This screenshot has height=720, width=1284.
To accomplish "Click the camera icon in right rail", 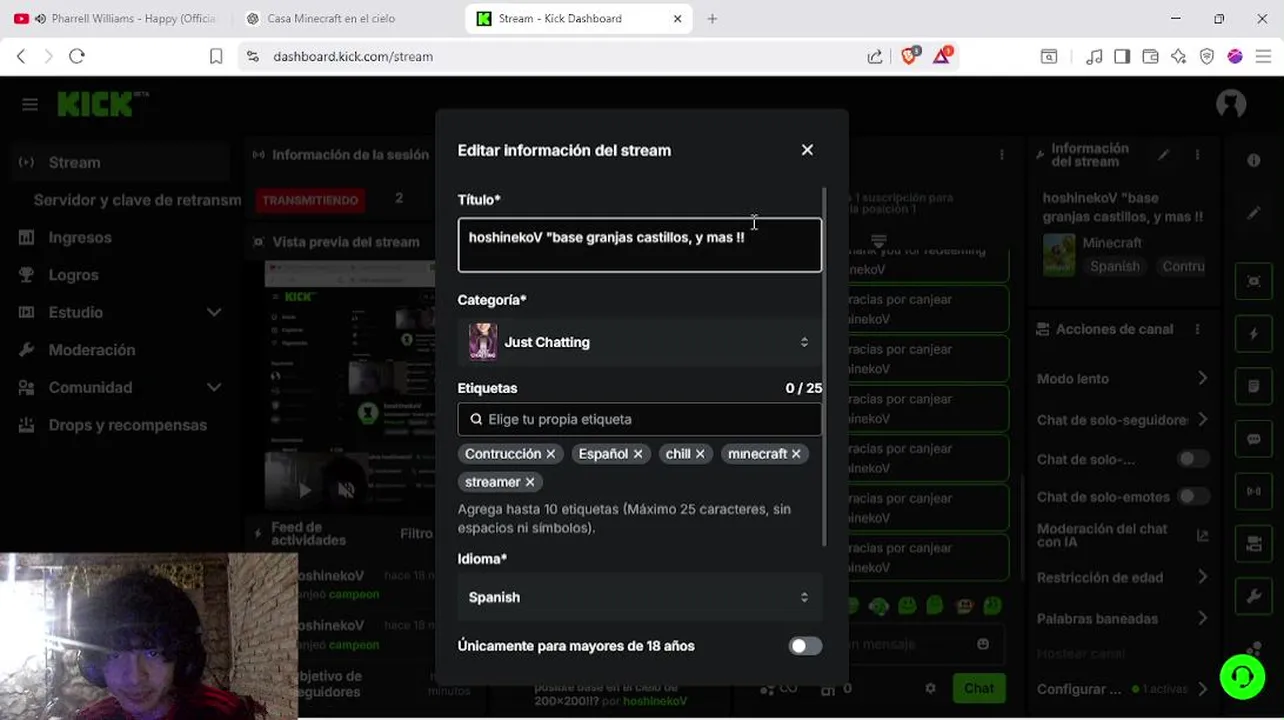I will click(1254, 544).
